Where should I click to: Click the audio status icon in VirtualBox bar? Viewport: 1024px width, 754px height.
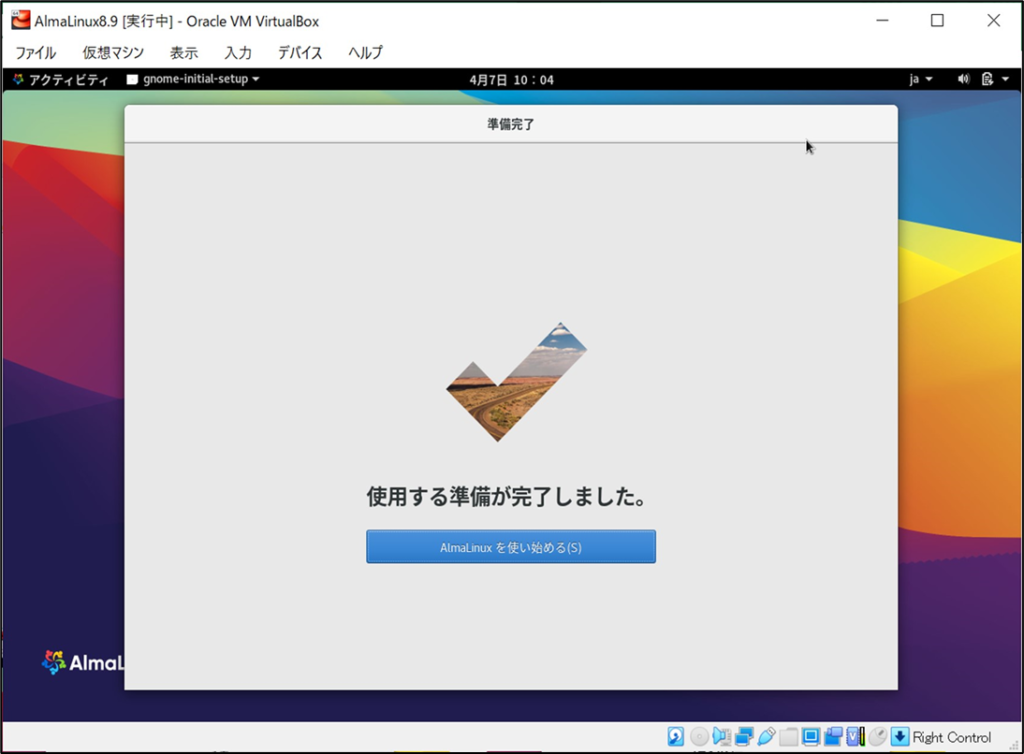722,737
